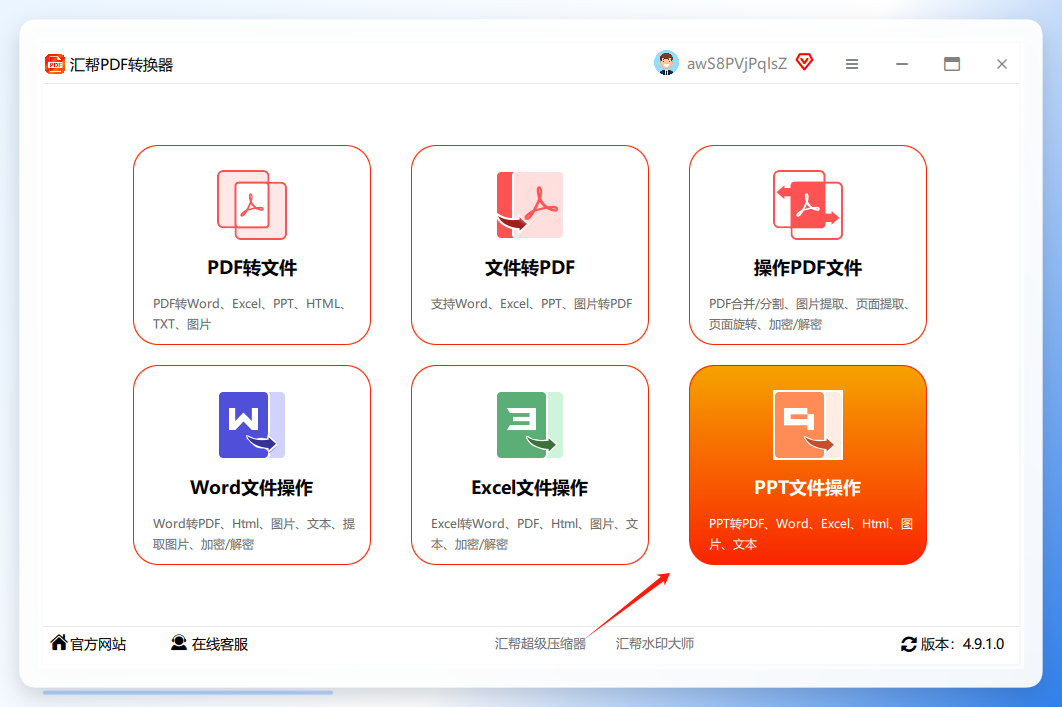
Task: Click the Excel文件操作 card icon
Action: 530,425
